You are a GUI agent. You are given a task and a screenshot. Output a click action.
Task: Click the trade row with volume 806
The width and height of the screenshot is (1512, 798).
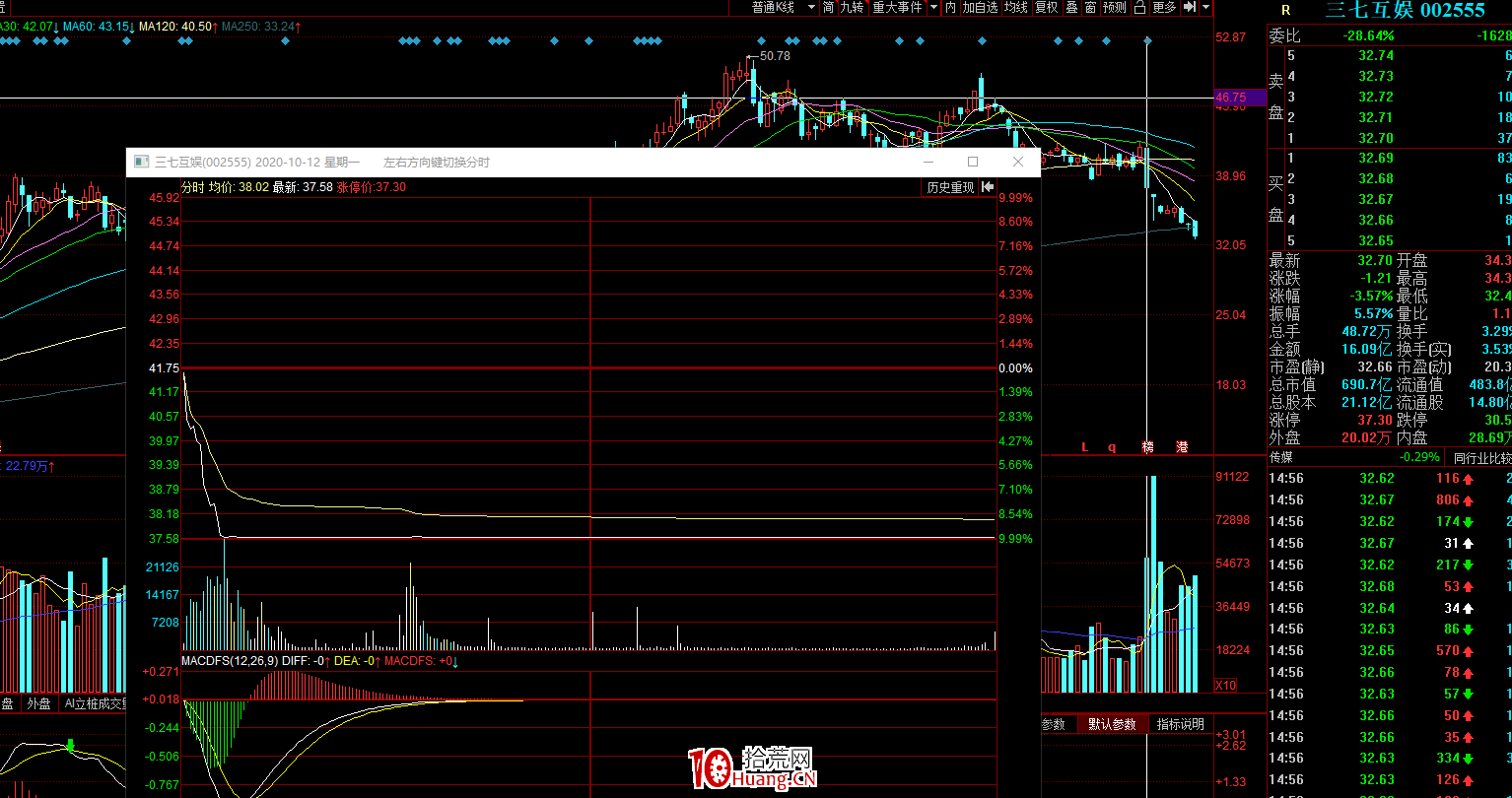click(x=1390, y=500)
